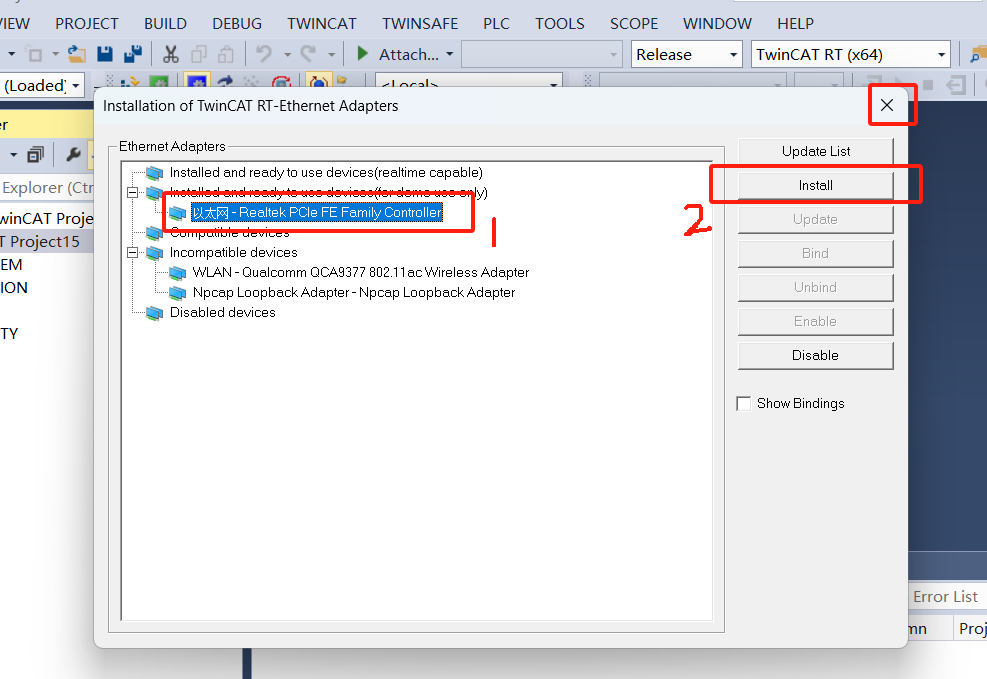
Task: Click the Disabled devices adapter icon
Action: 154,313
